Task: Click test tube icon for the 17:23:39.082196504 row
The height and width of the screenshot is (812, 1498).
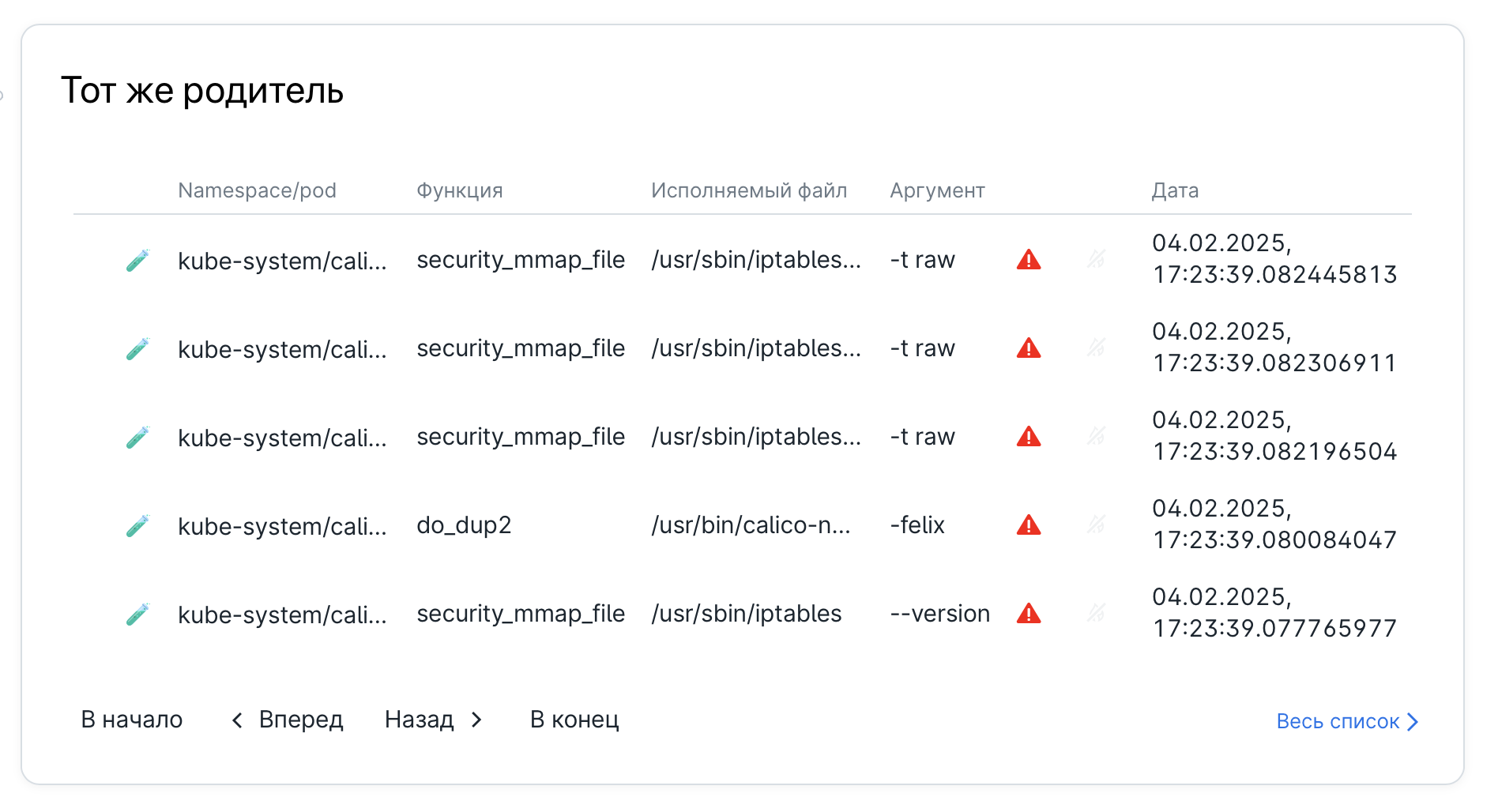Action: (137, 438)
